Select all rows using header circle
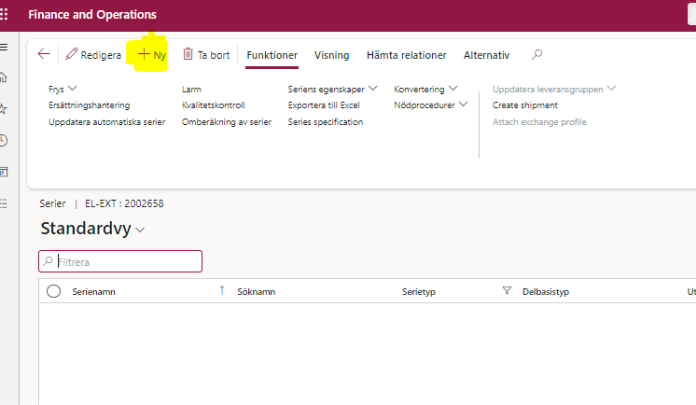This screenshot has height=405, width=696. point(54,291)
